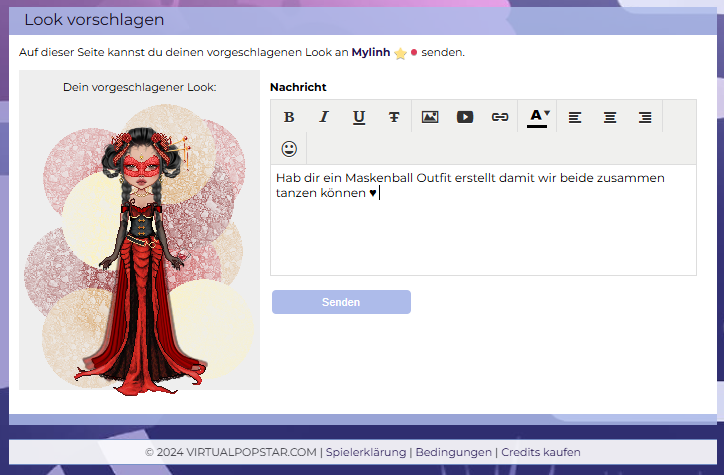Viewport: 724px width, 475px height.
Task: Click the '© 2024 VIRTUALPOPSTAR.COM' text
Action: point(231,452)
